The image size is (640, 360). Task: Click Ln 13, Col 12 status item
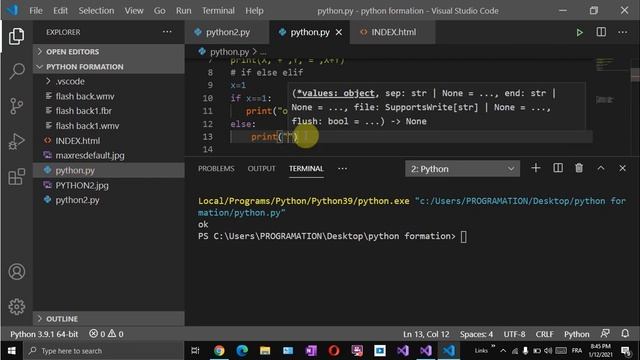[x=426, y=334]
